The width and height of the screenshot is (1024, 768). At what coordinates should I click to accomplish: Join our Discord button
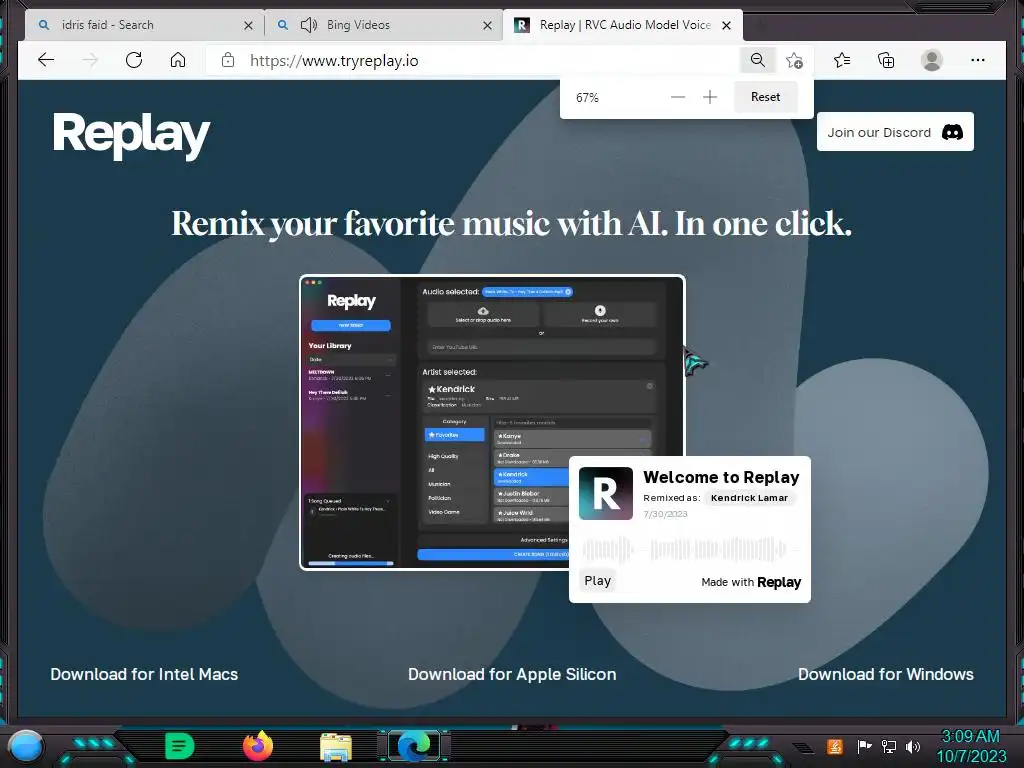pyautogui.click(x=895, y=132)
